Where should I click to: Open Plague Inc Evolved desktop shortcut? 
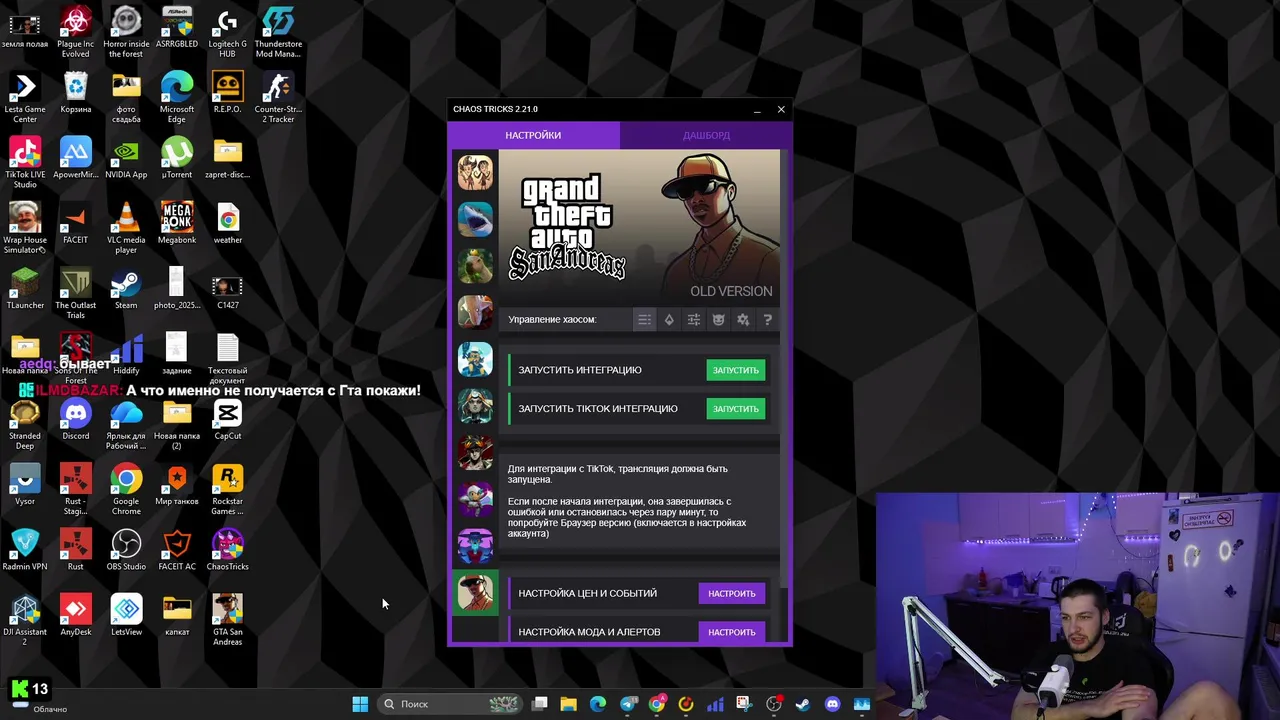tap(75, 32)
